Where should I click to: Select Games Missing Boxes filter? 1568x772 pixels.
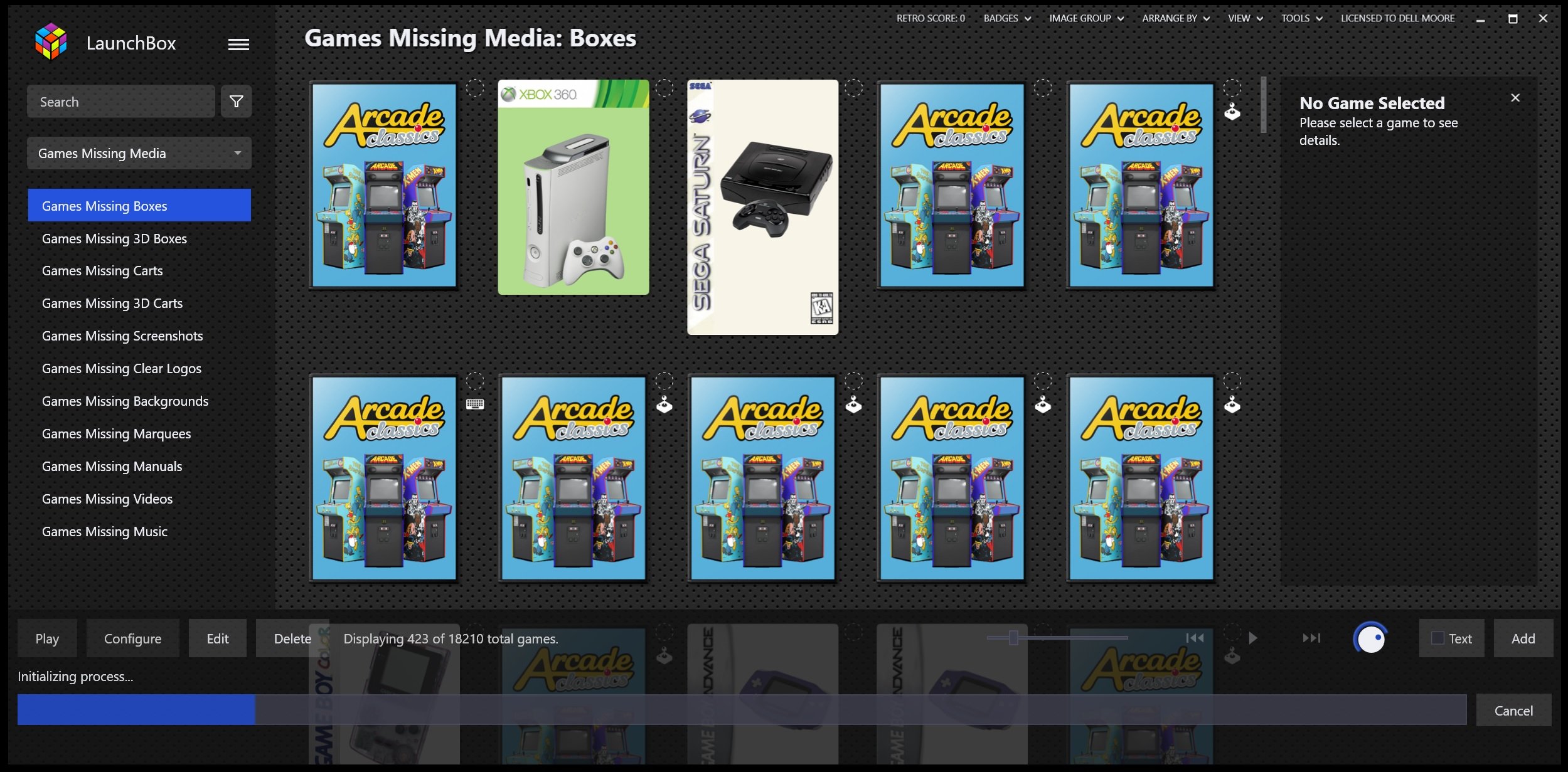[139, 206]
